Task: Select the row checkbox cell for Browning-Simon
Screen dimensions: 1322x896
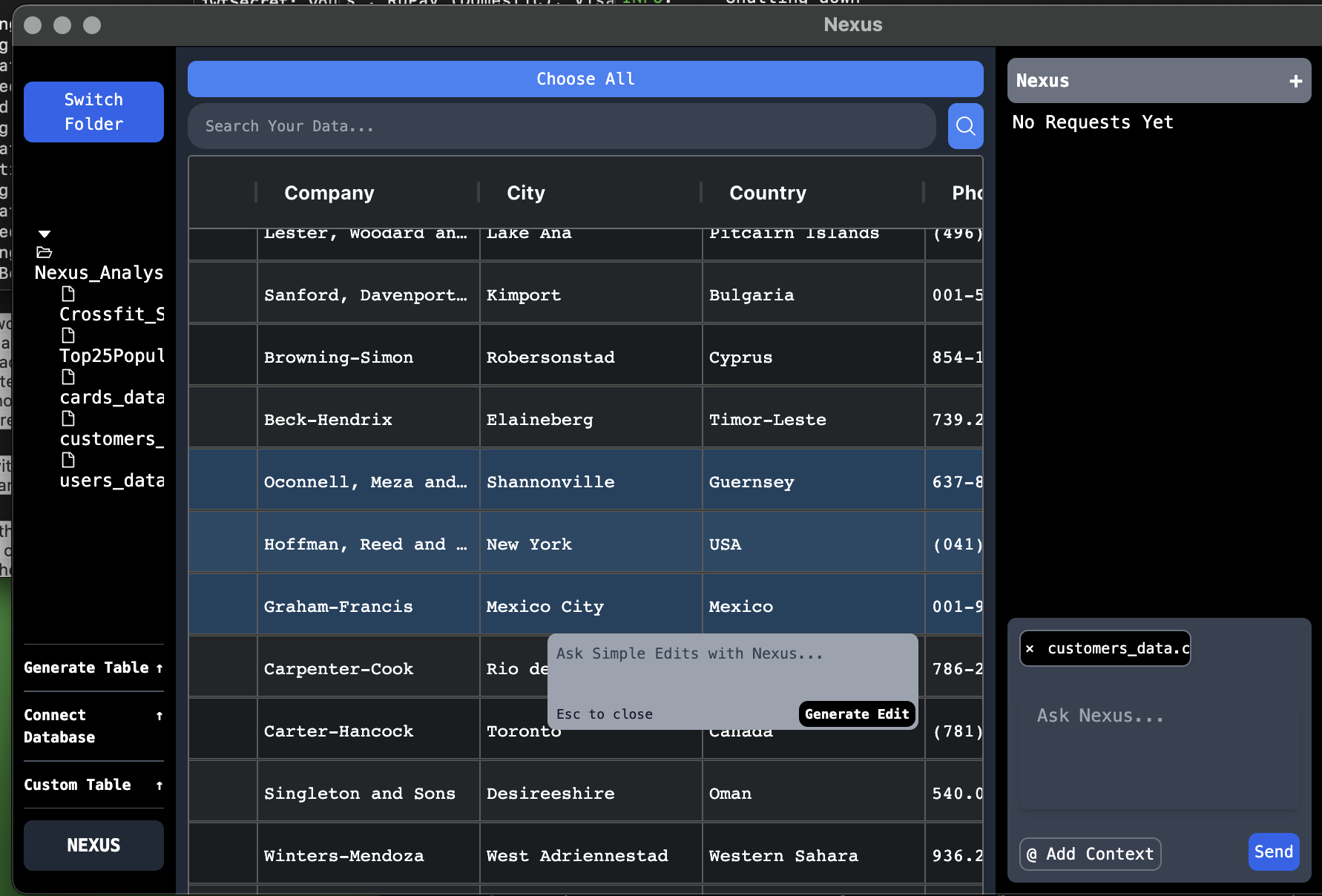Action: coord(223,357)
